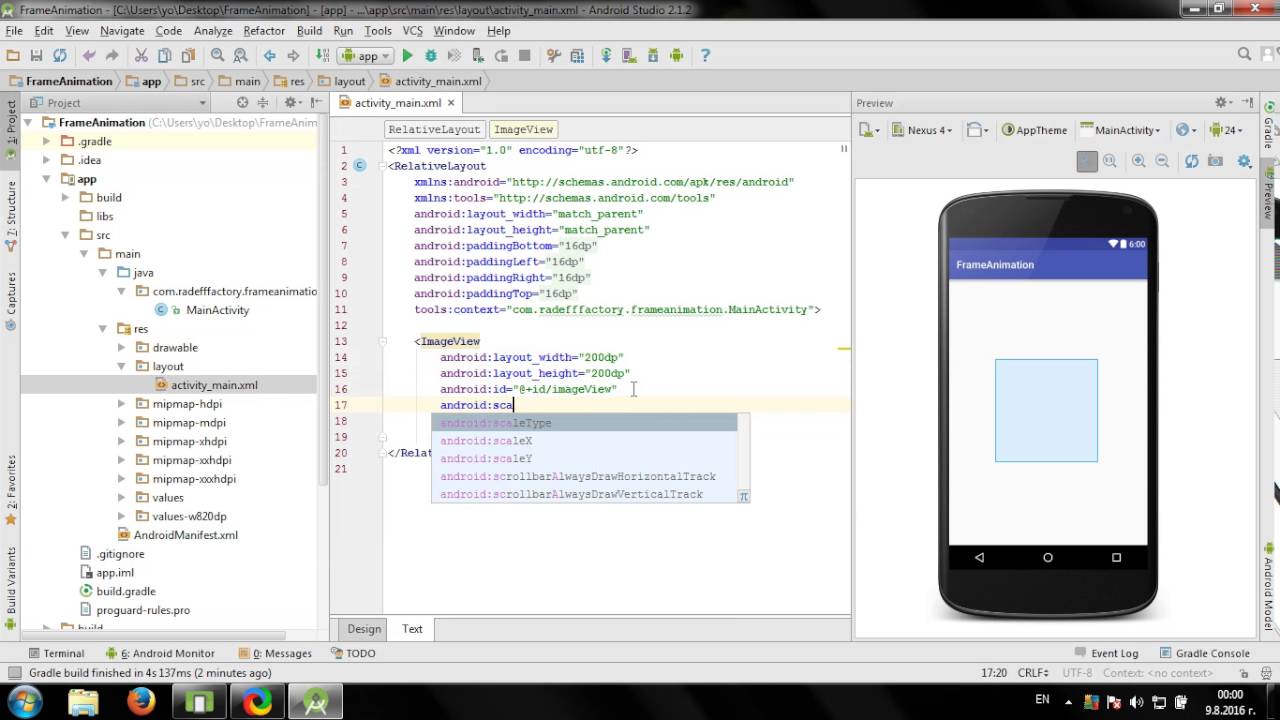Open the SDK Manager toolbar icon
Image resolution: width=1280 pixels, height=720 pixels.
(654, 56)
